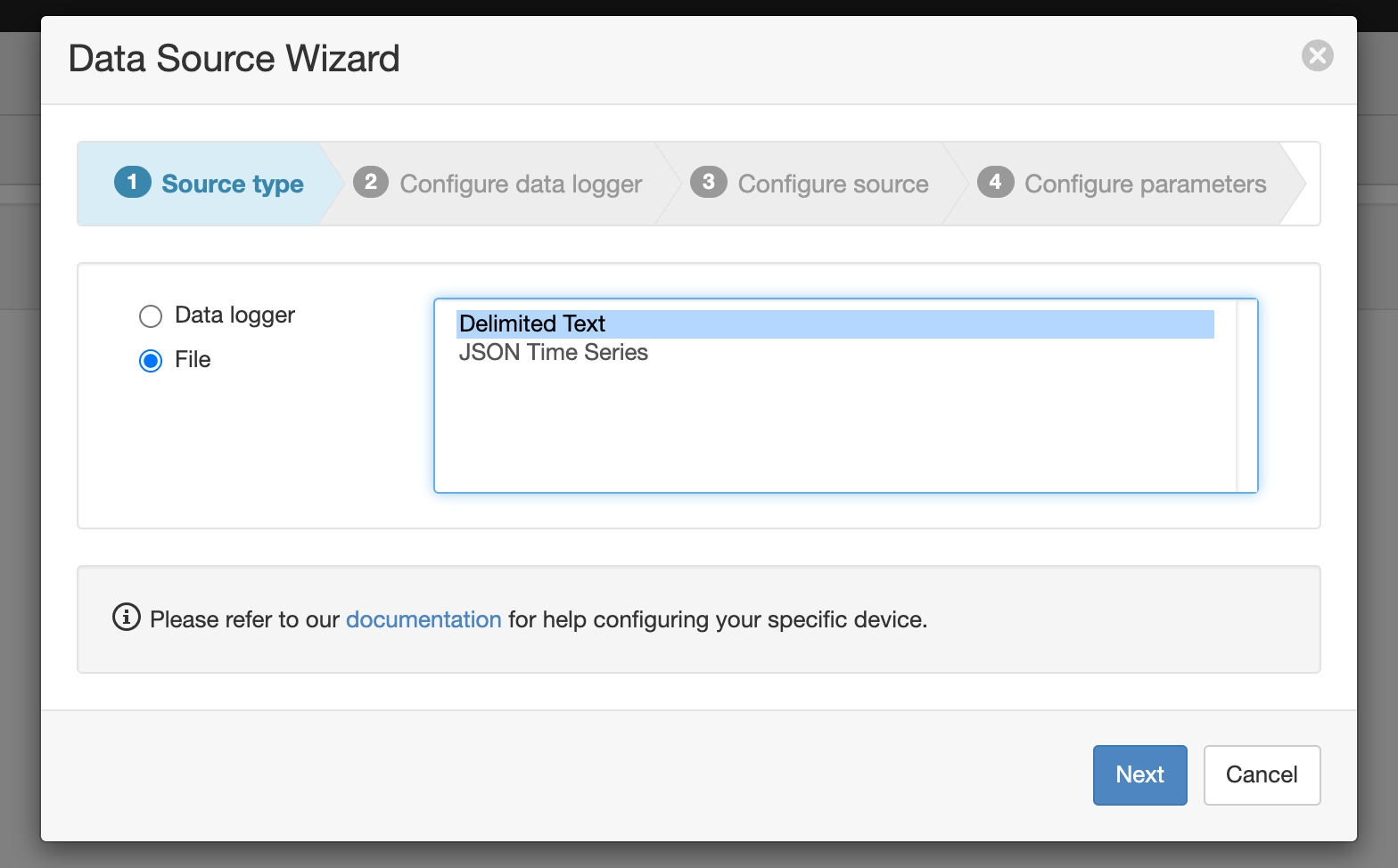The image size is (1398, 868).
Task: Go to the Configure parameters step
Action: coord(1145,184)
